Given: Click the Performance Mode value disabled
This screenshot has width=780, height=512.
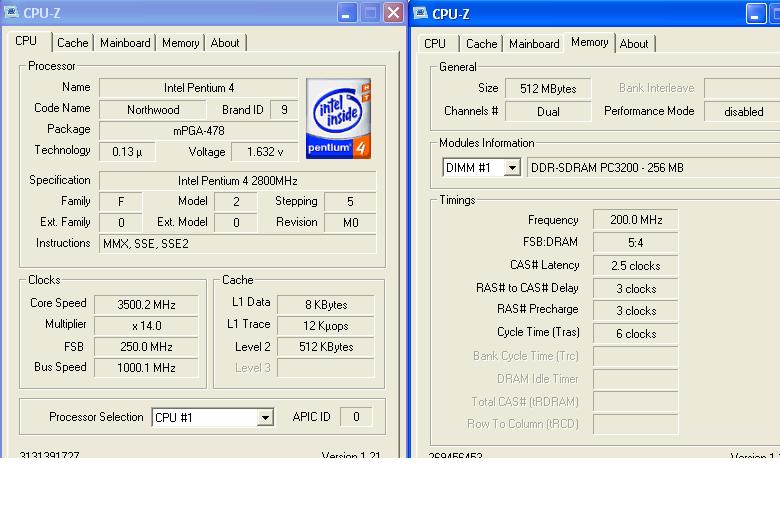Looking at the screenshot, I should point(743,111).
